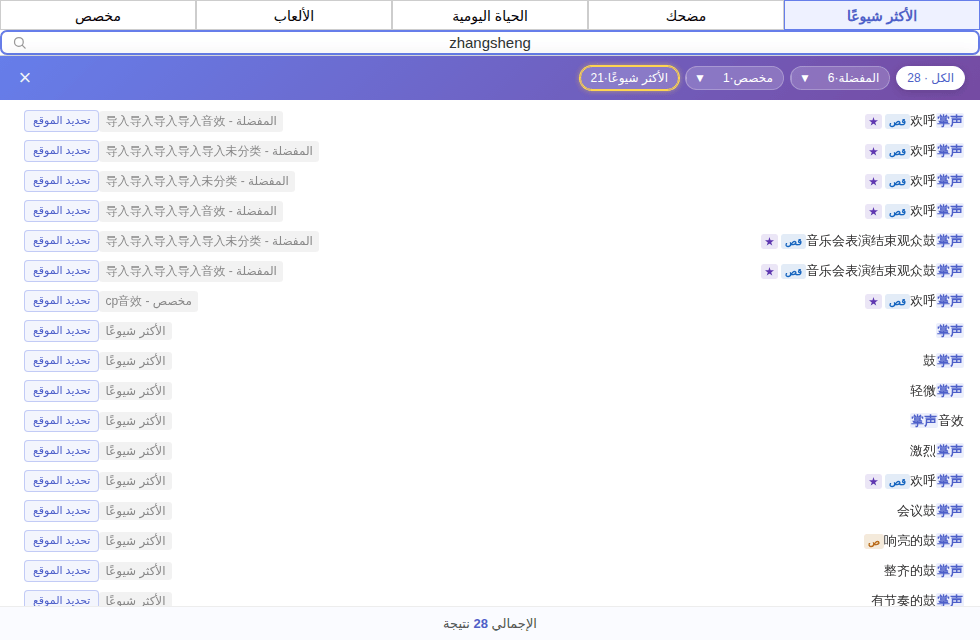Click تحديد الموقع for the 会议鼓掌声 row
Image resolution: width=980 pixels, height=640 pixels.
61,511
